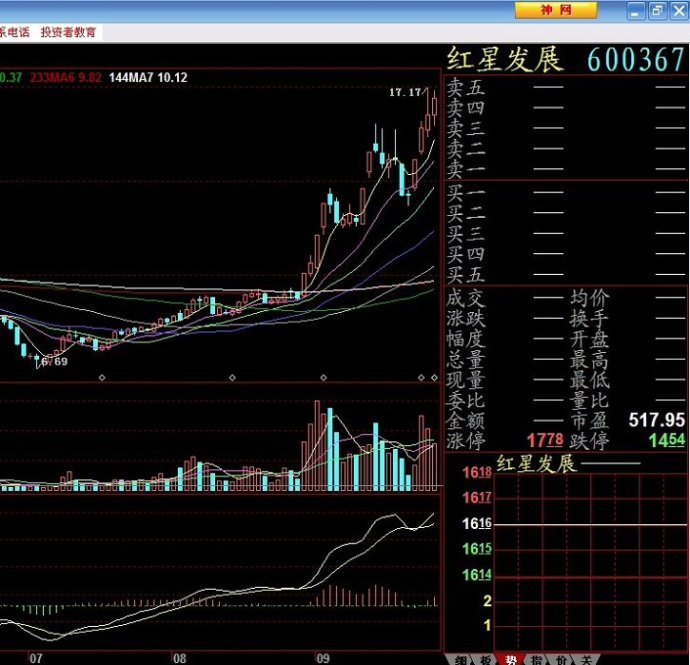The height and width of the screenshot is (665, 690).
Task: Click the 09 month marker on time axis
Action: (323, 658)
